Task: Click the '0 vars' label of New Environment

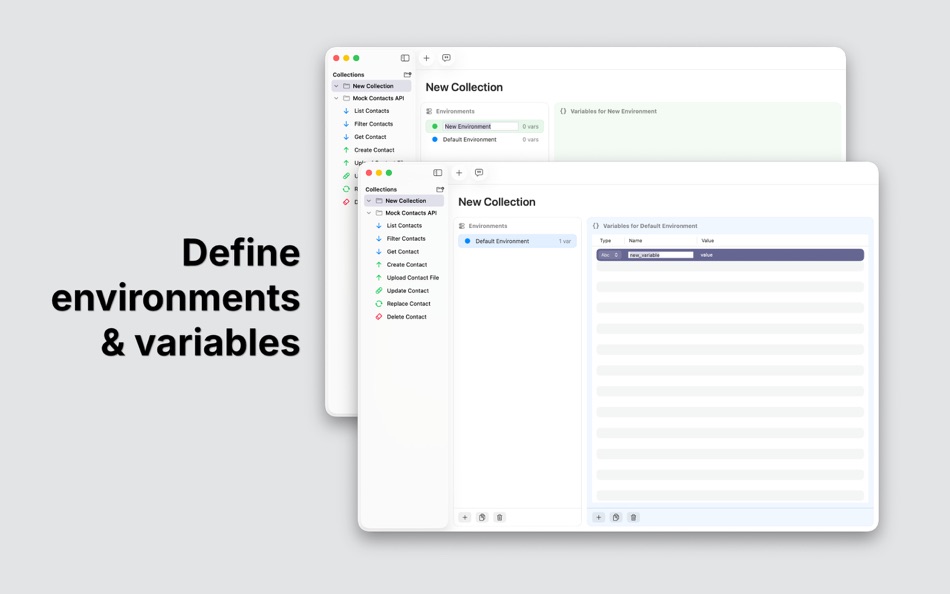Action: point(530,126)
